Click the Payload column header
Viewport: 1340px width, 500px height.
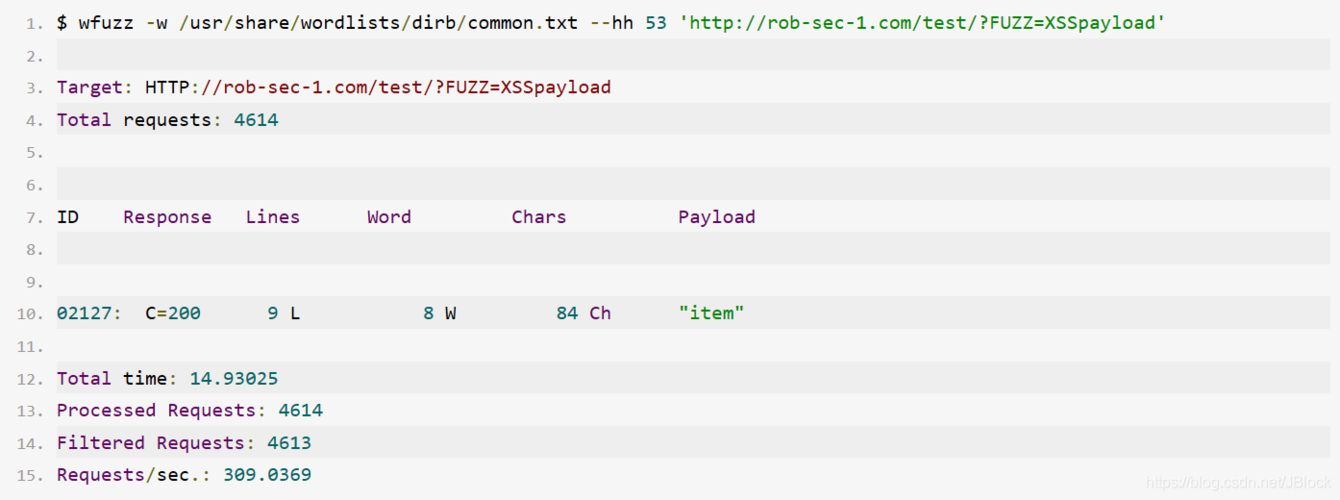716,217
